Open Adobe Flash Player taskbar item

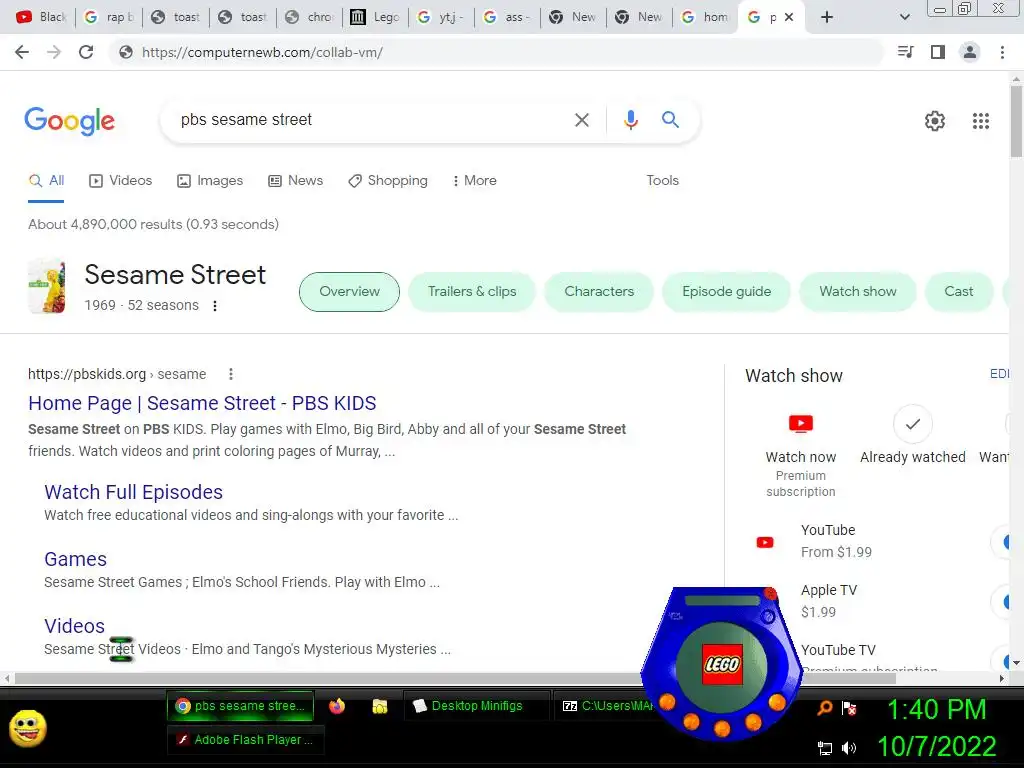(246, 739)
